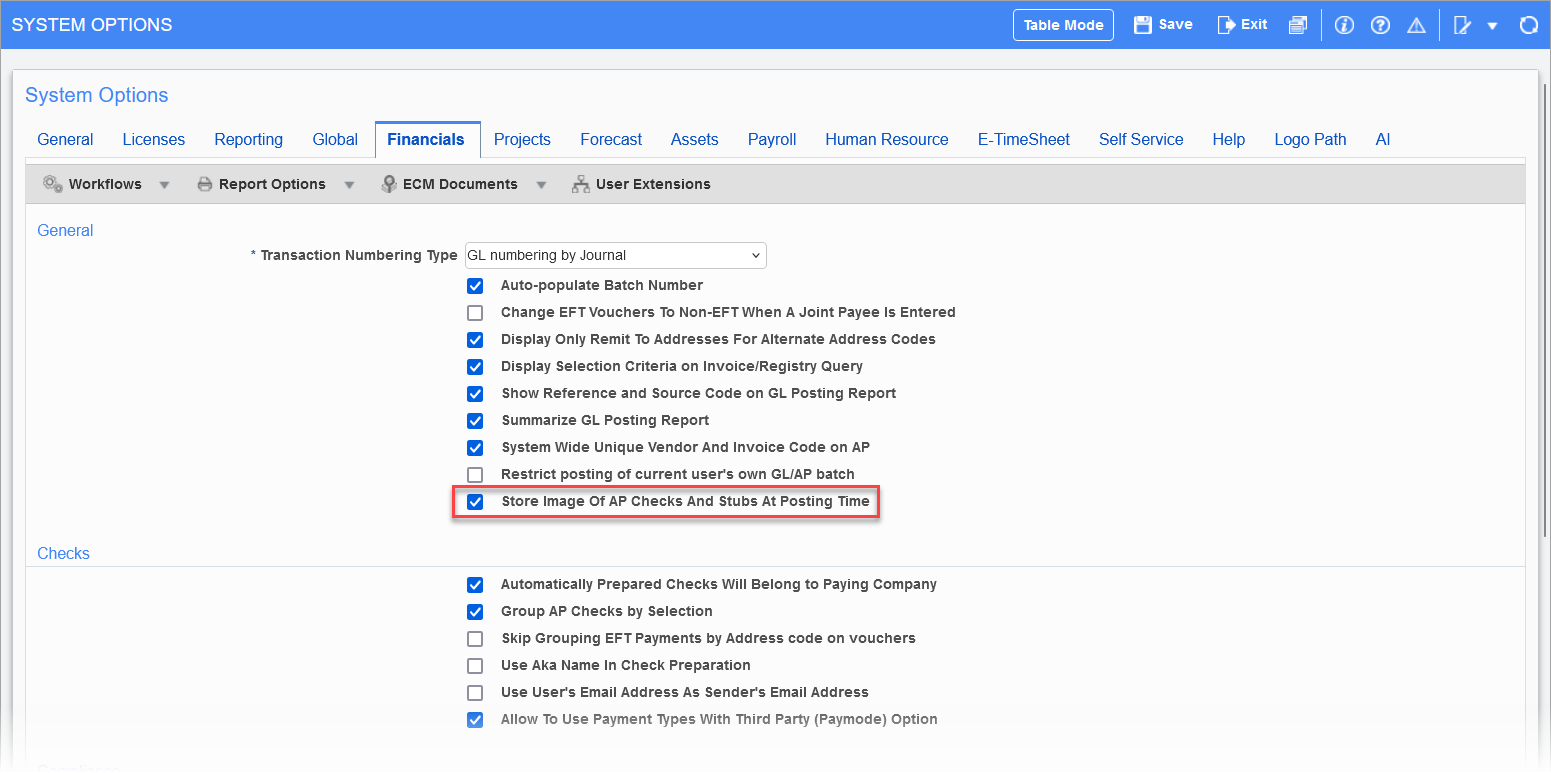This screenshot has height=773, width=1551.
Task: Check Restrict posting of current user's own batch
Action: 475,475
